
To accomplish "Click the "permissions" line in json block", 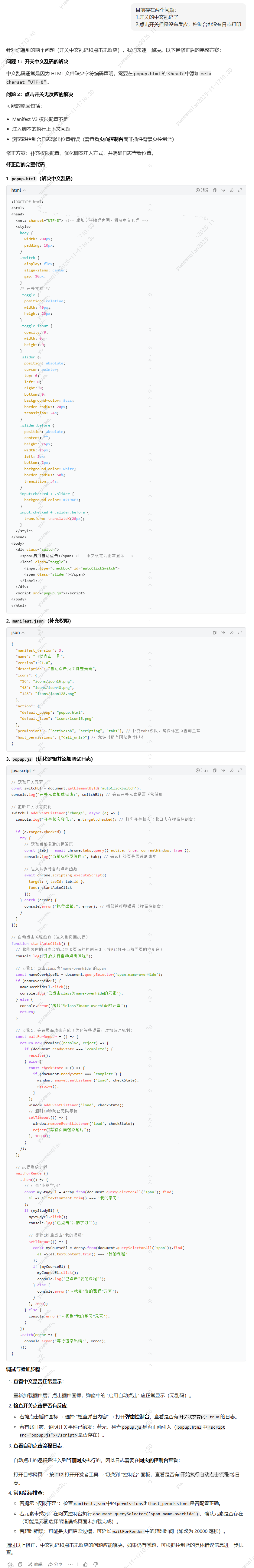I will pyautogui.click(x=108, y=731).
